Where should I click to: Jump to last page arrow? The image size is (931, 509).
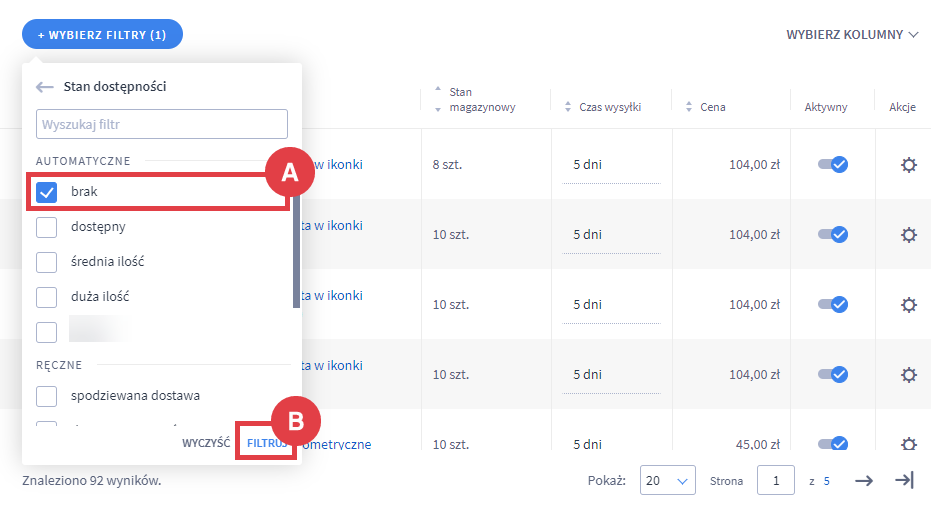(x=904, y=481)
